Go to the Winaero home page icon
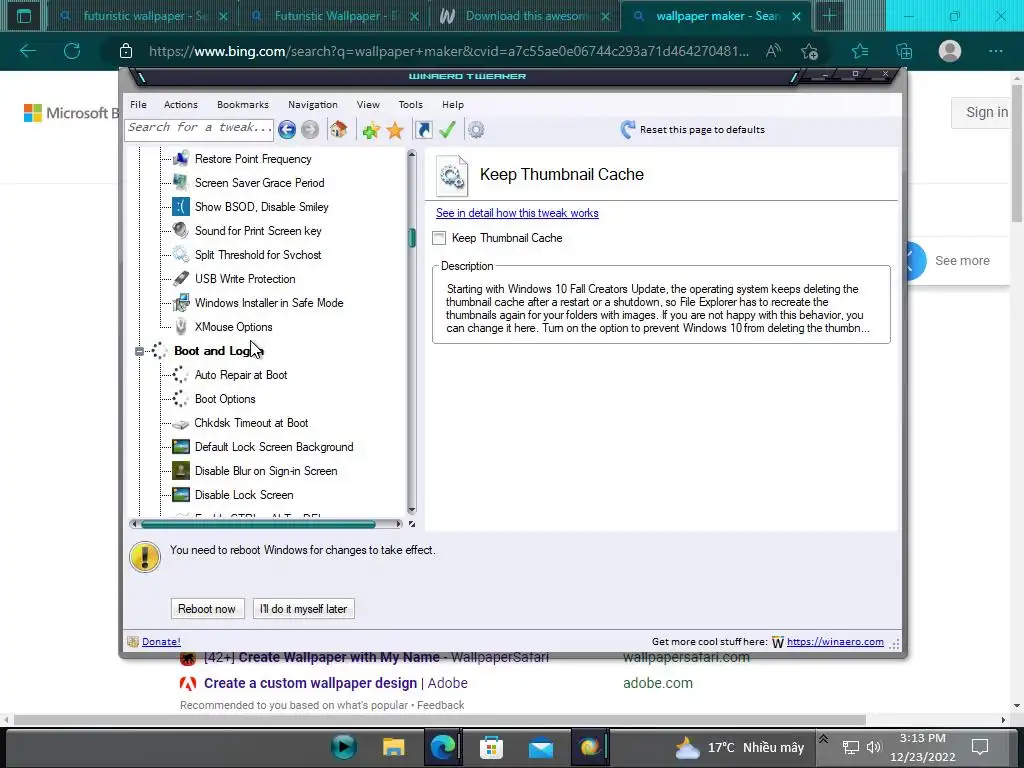 tap(338, 129)
